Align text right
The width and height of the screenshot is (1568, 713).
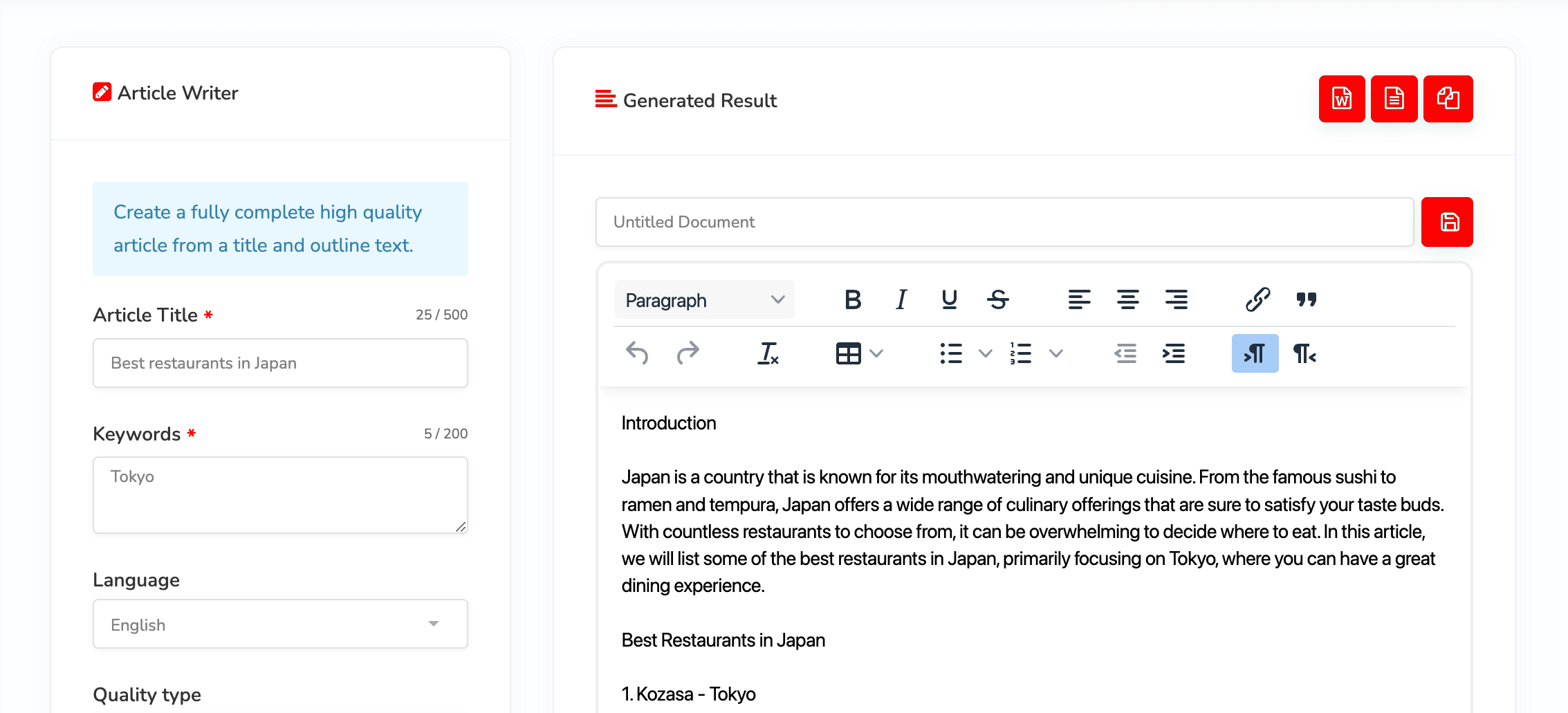pyautogui.click(x=1176, y=299)
